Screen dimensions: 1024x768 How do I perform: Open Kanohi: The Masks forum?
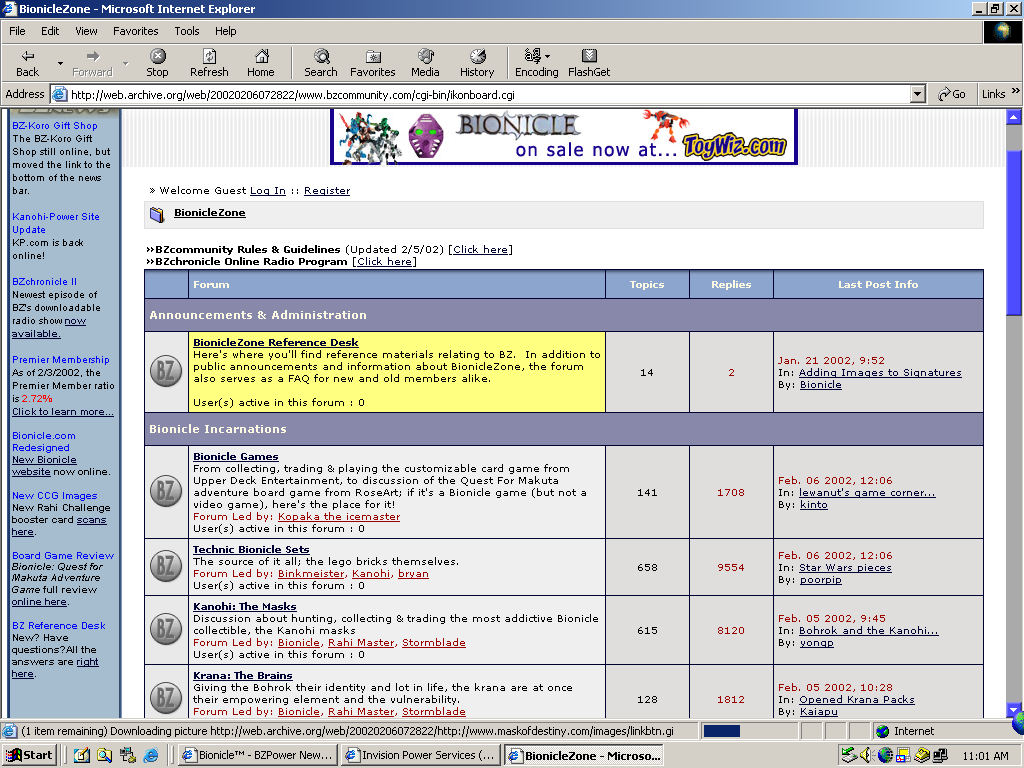[245, 607]
